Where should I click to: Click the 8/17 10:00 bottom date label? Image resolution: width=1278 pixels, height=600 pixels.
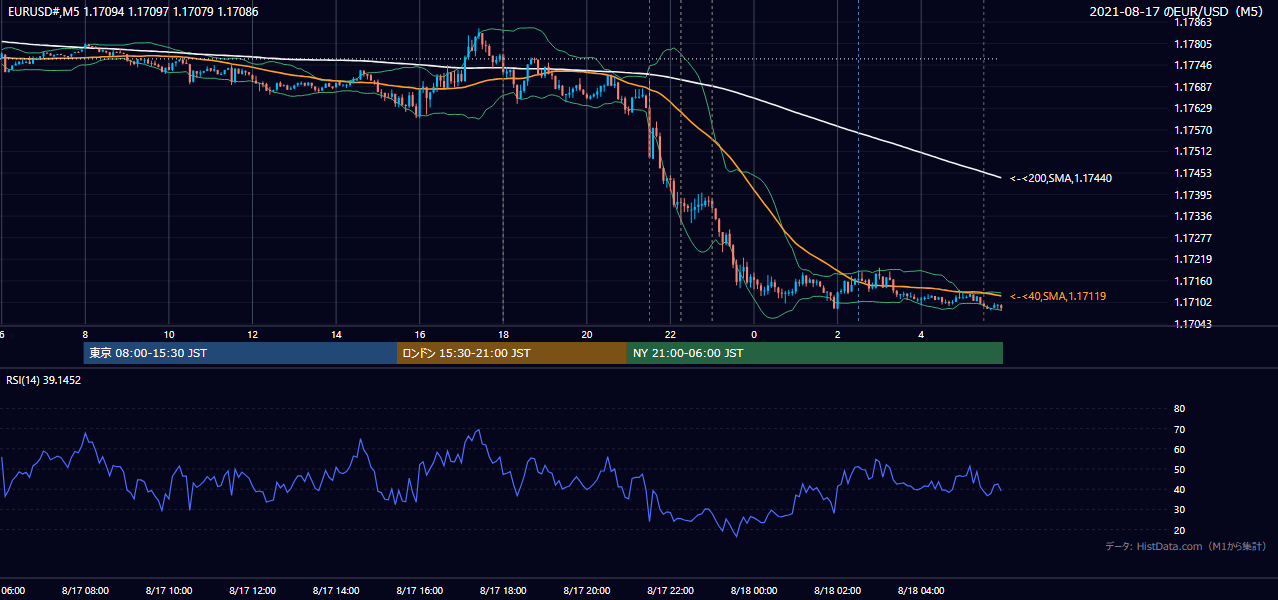[x=168, y=590]
